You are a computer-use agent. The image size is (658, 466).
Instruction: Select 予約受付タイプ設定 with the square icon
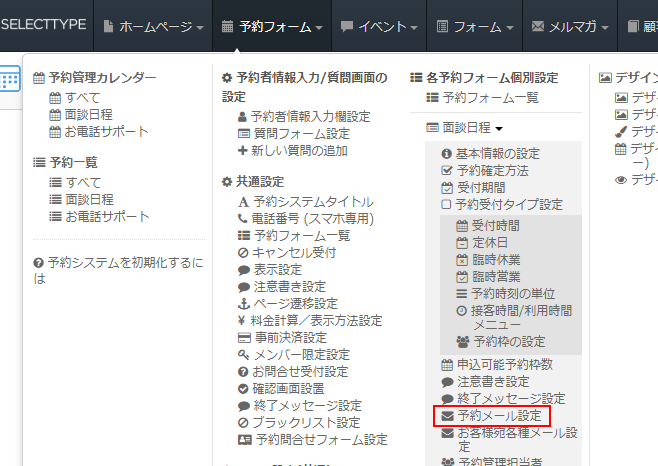447,204
